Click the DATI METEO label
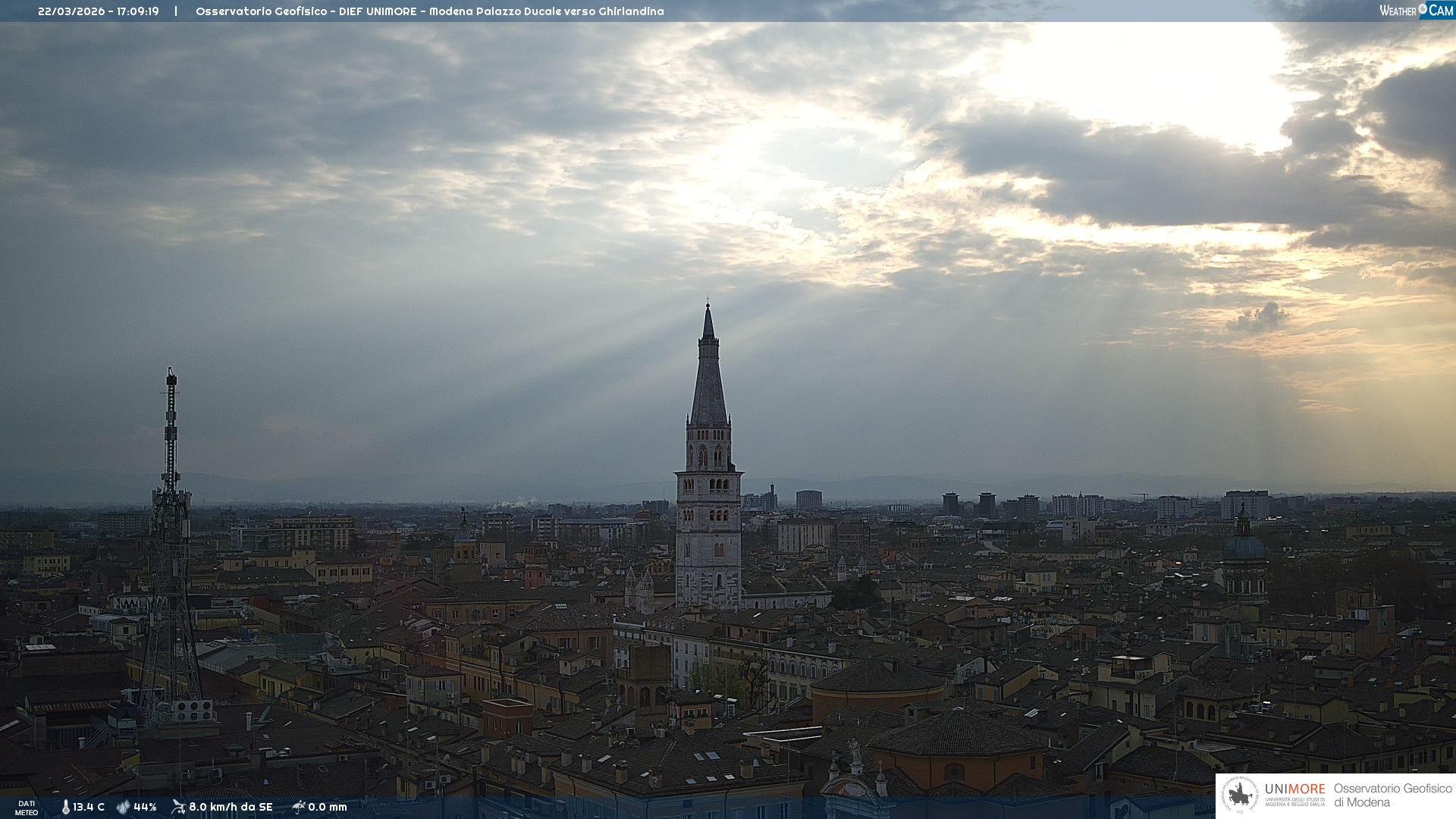The image size is (1456, 819). (x=27, y=808)
